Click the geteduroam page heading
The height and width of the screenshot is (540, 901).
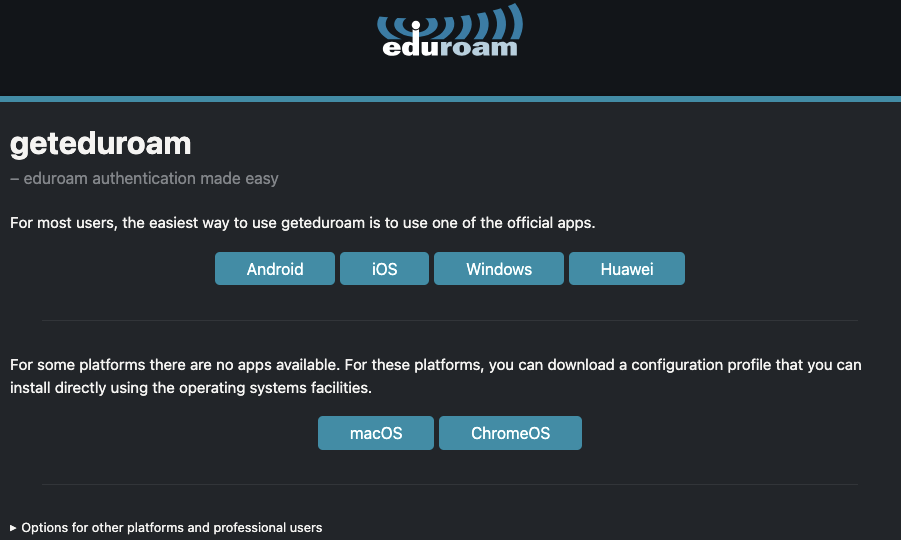pyautogui.click(x=101, y=144)
